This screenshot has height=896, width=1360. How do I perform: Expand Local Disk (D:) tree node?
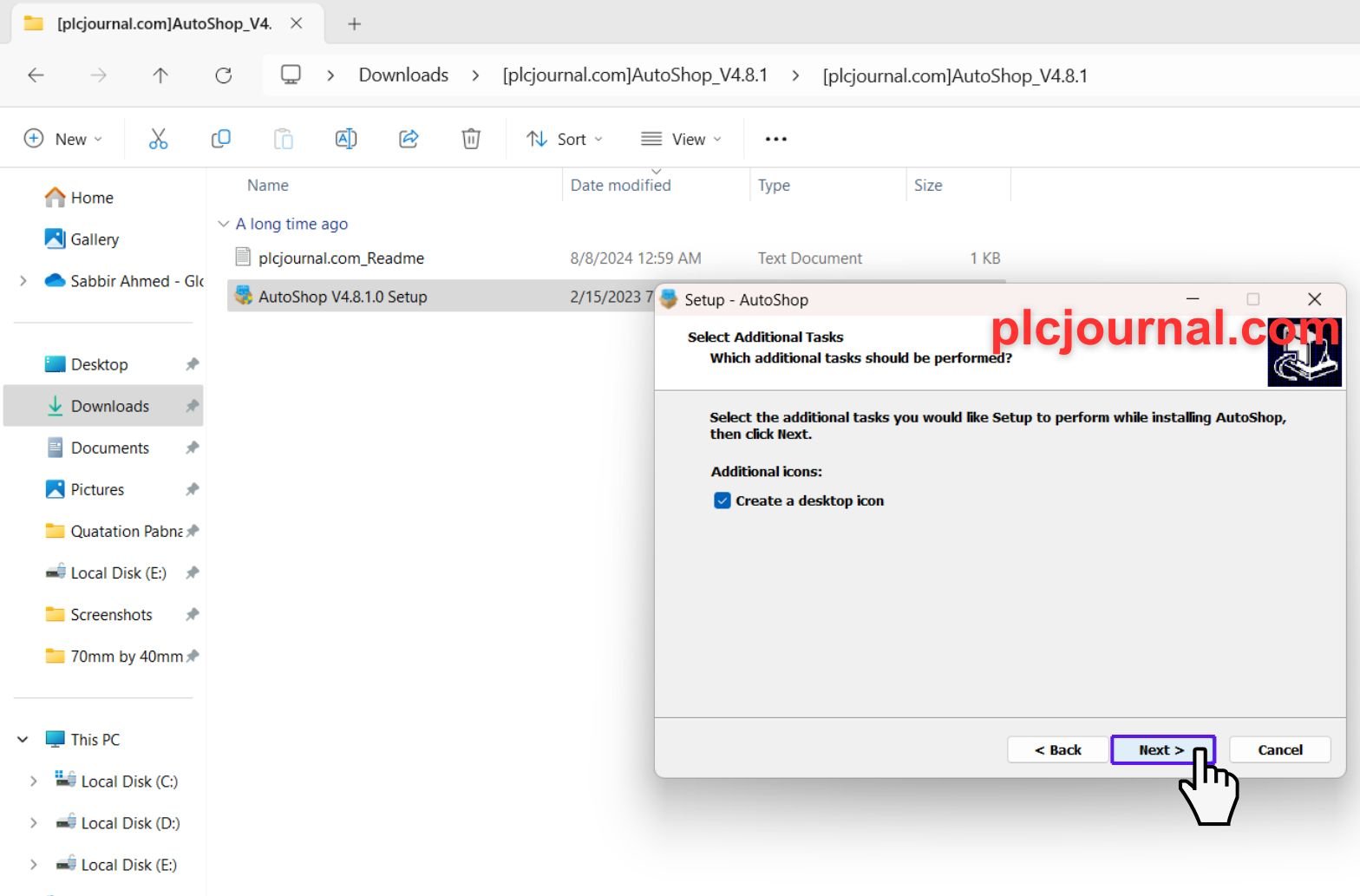click(33, 822)
